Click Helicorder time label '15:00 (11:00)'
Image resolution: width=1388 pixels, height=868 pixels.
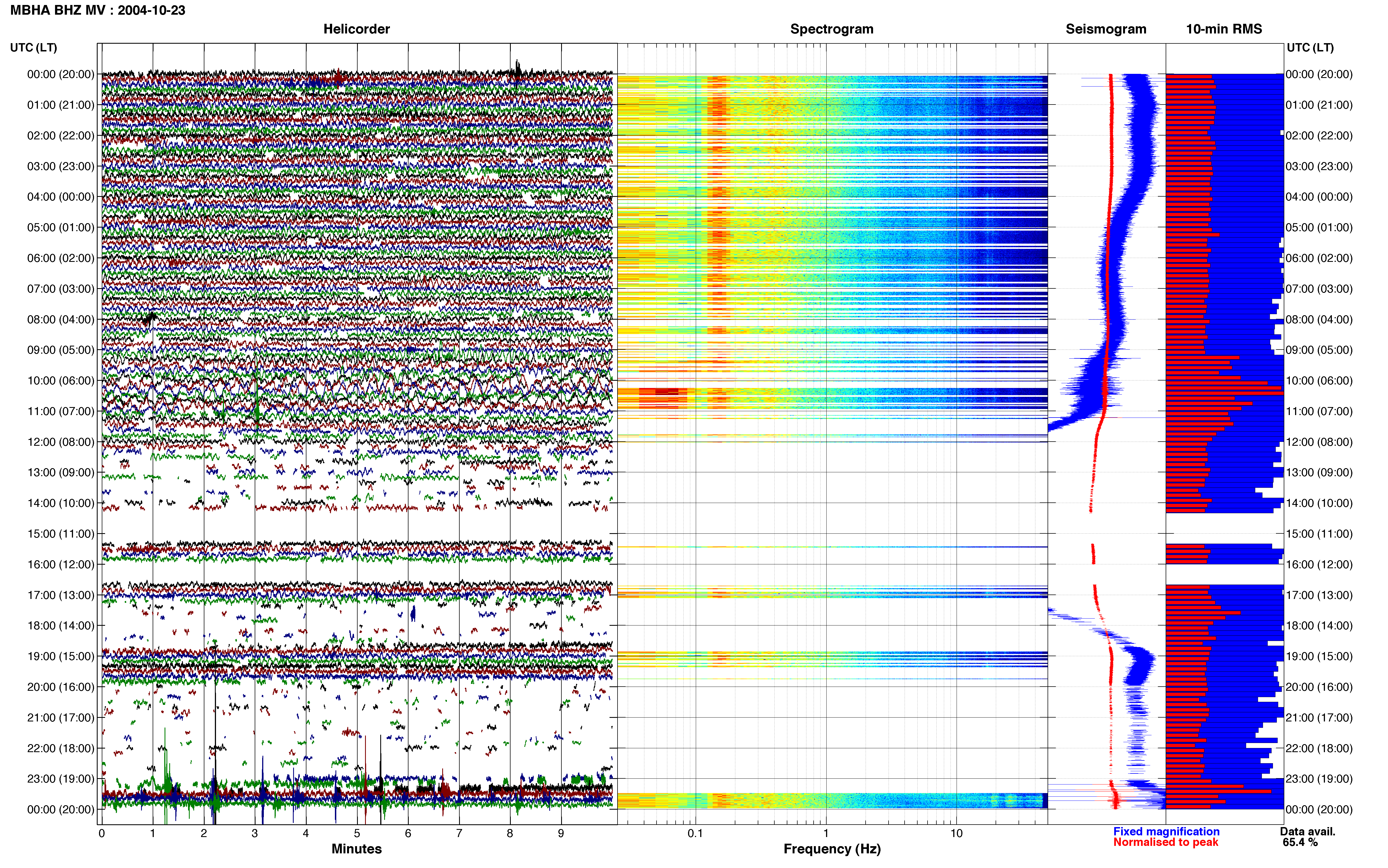coord(61,534)
